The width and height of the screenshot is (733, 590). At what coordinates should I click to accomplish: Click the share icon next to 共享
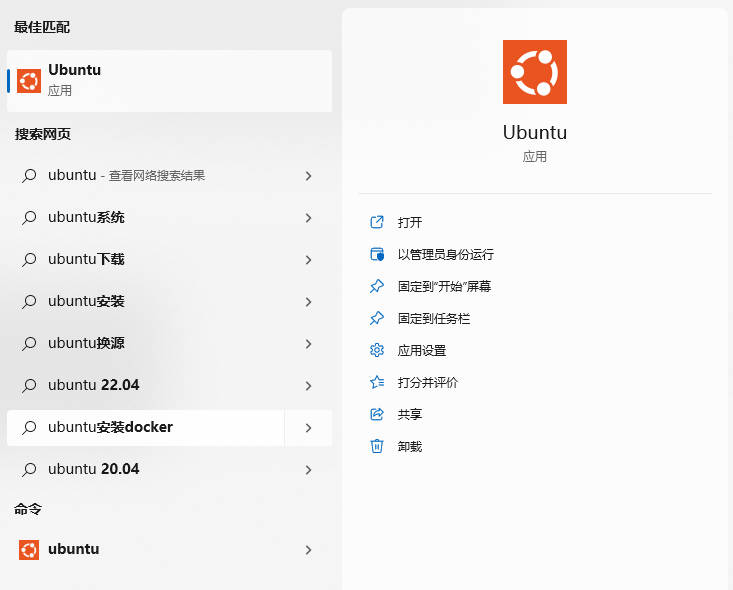coord(377,414)
